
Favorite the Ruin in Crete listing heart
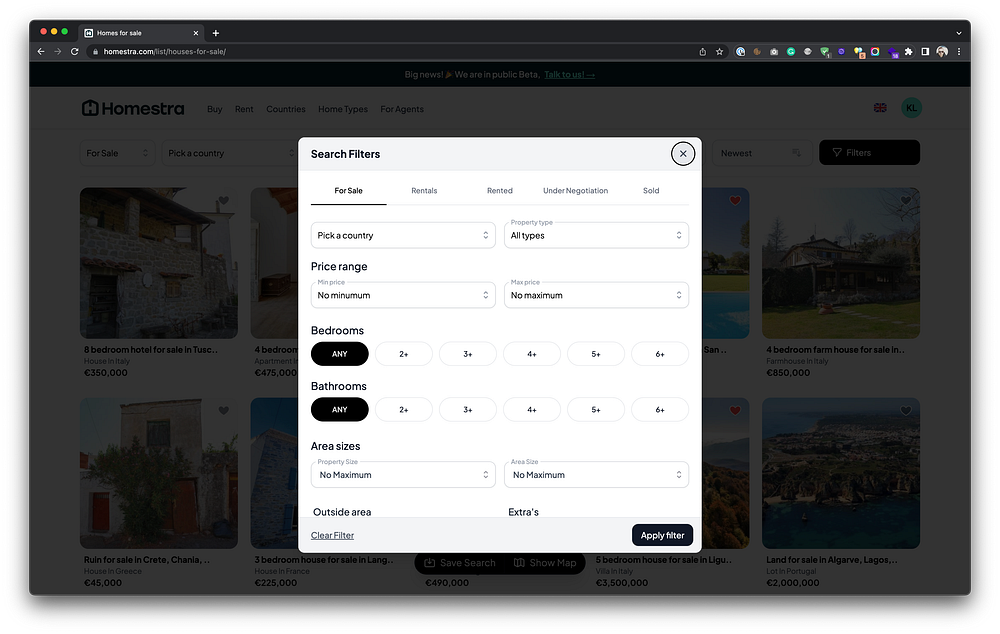[223, 411]
